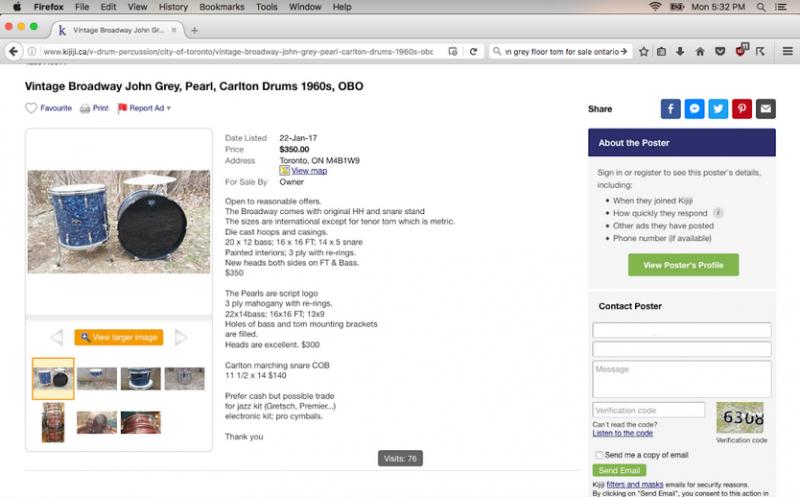
Task: Mark the ad as Favourite with the heart
Action: tap(32, 108)
